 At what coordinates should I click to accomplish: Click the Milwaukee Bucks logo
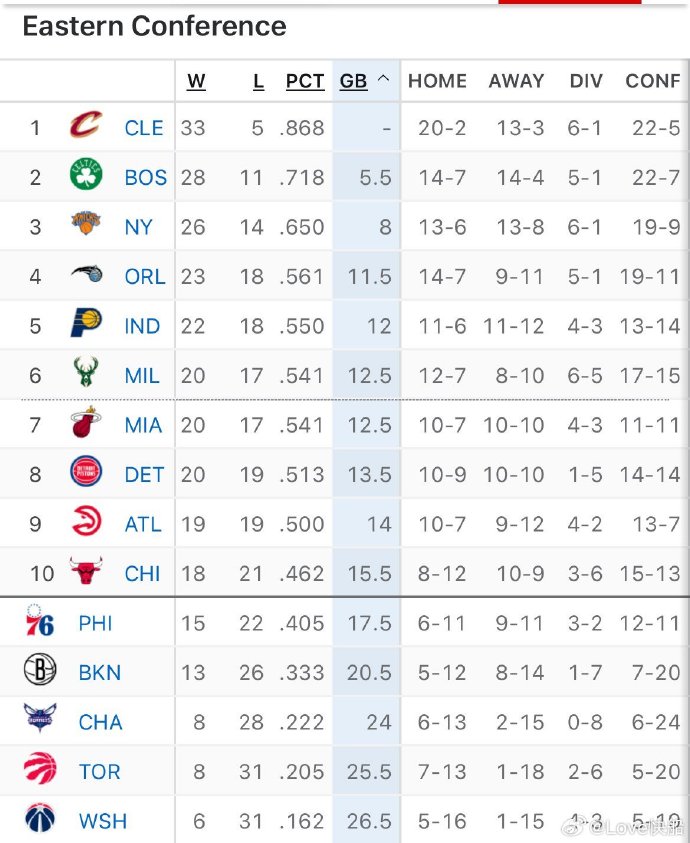pos(86,374)
